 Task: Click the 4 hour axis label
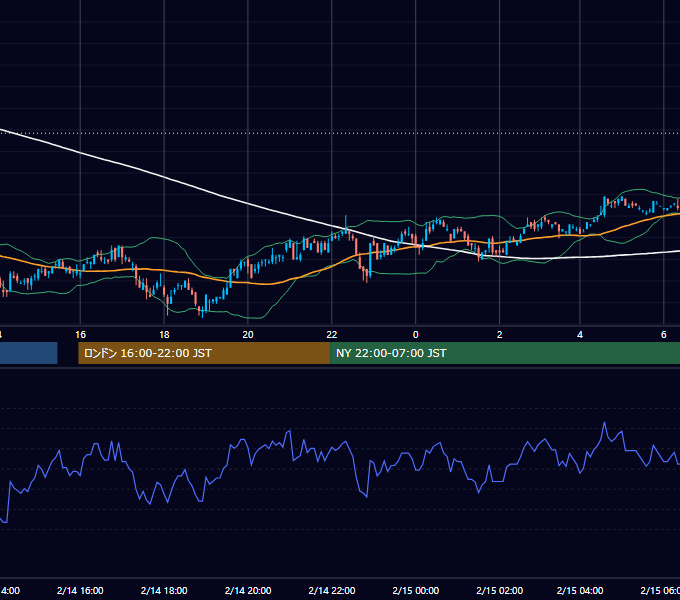coord(580,335)
